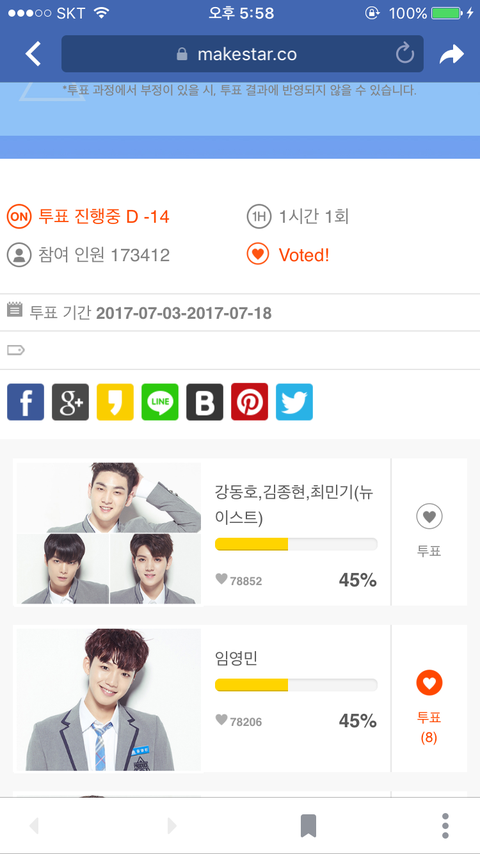Share poll through LINE icon
Screen dimensions: 480x854
160,402
